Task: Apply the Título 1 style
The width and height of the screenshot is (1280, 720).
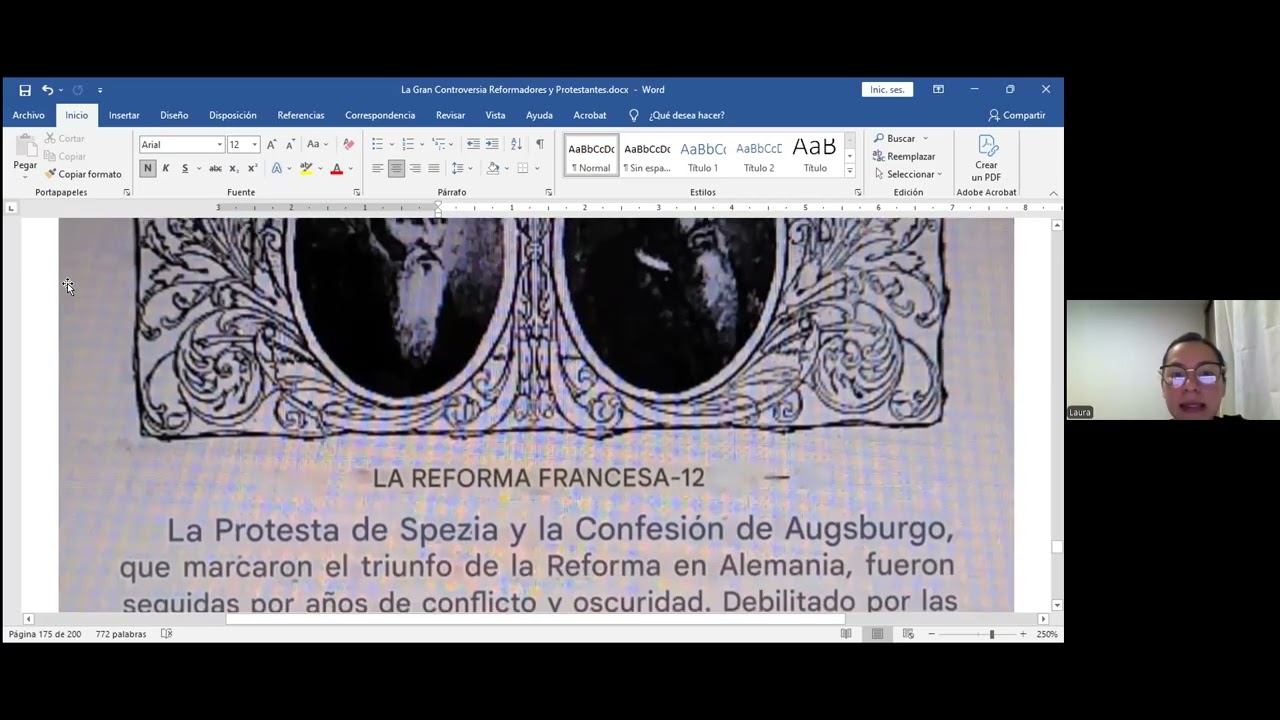Action: click(703, 156)
